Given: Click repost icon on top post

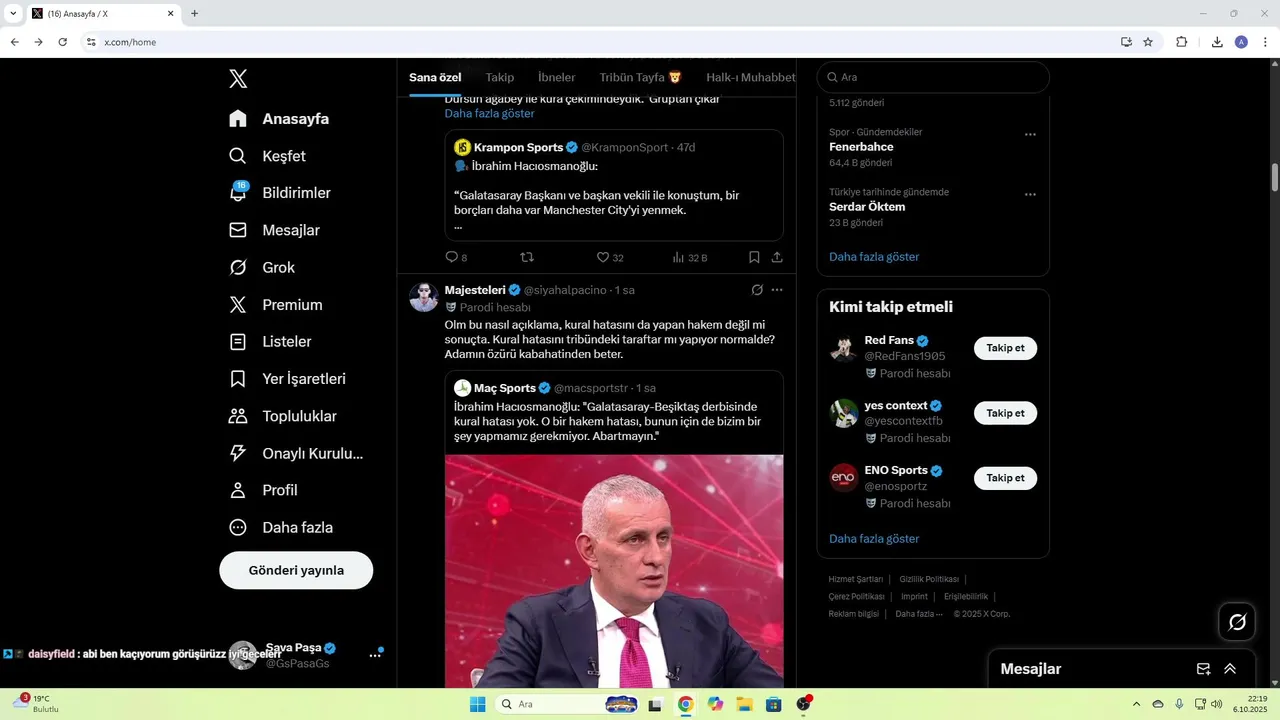Looking at the screenshot, I should [528, 257].
